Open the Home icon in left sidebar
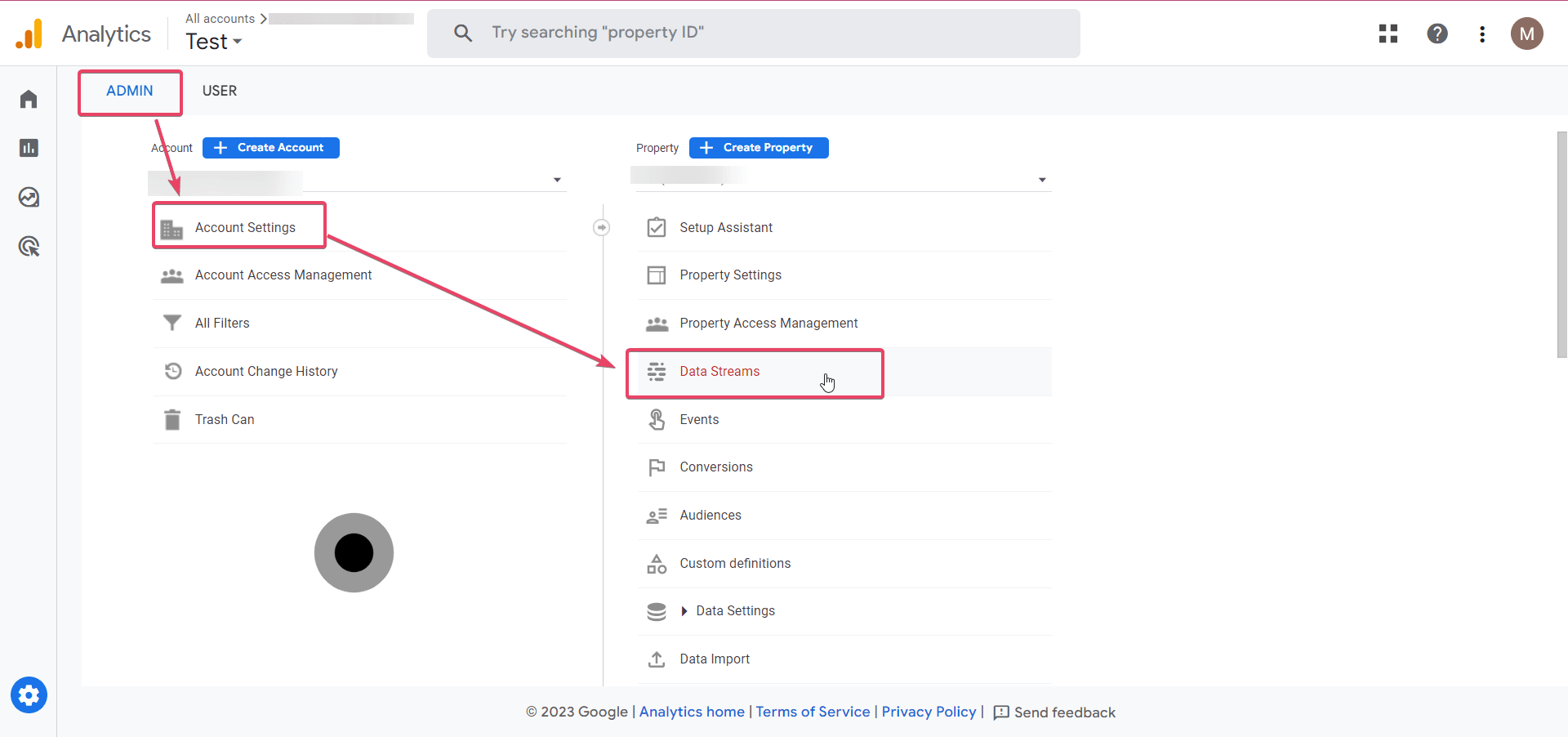The width and height of the screenshot is (1568, 737). pos(29,100)
